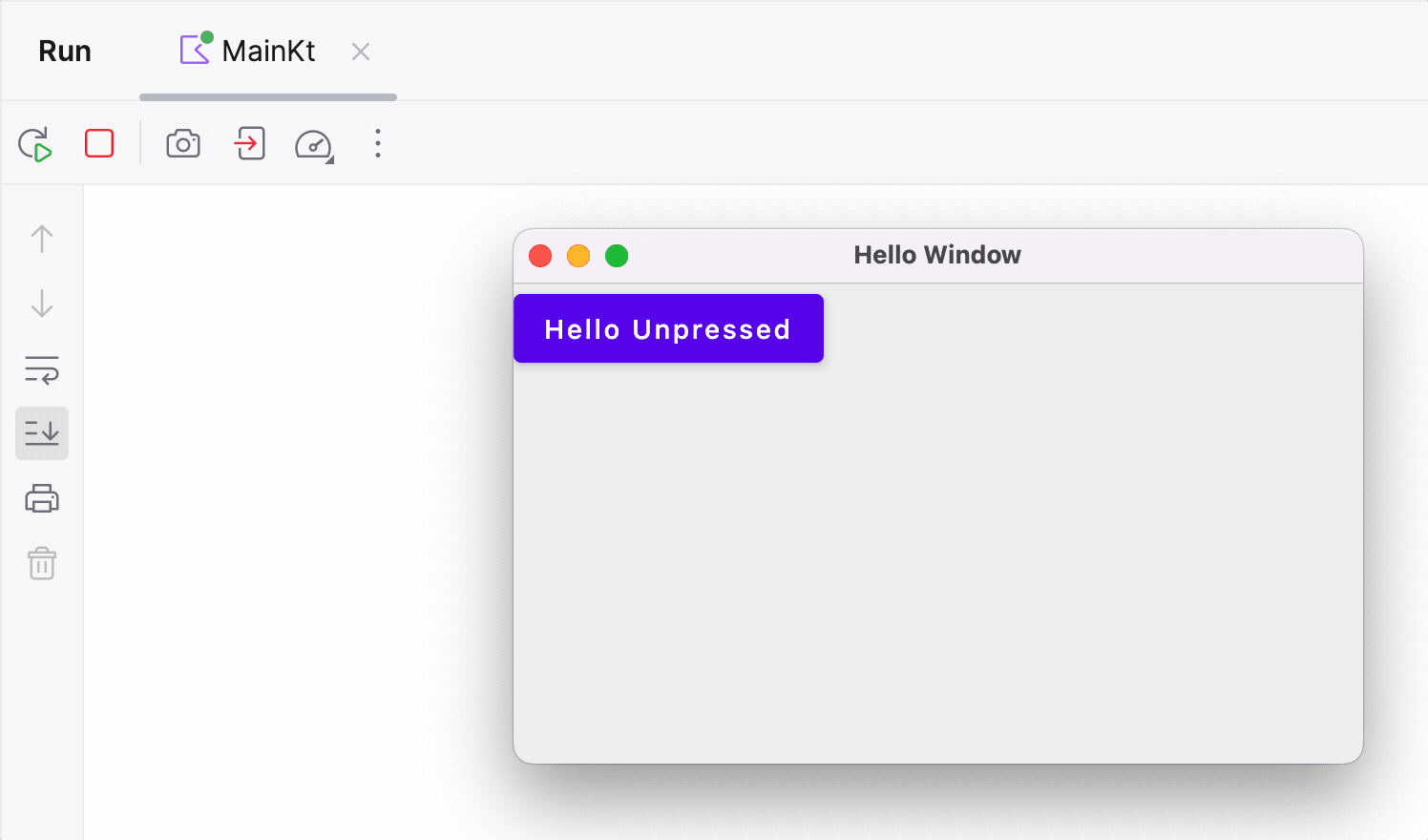This screenshot has height=840, width=1428.
Task: Clear all console output with trash icon
Action: [41, 563]
